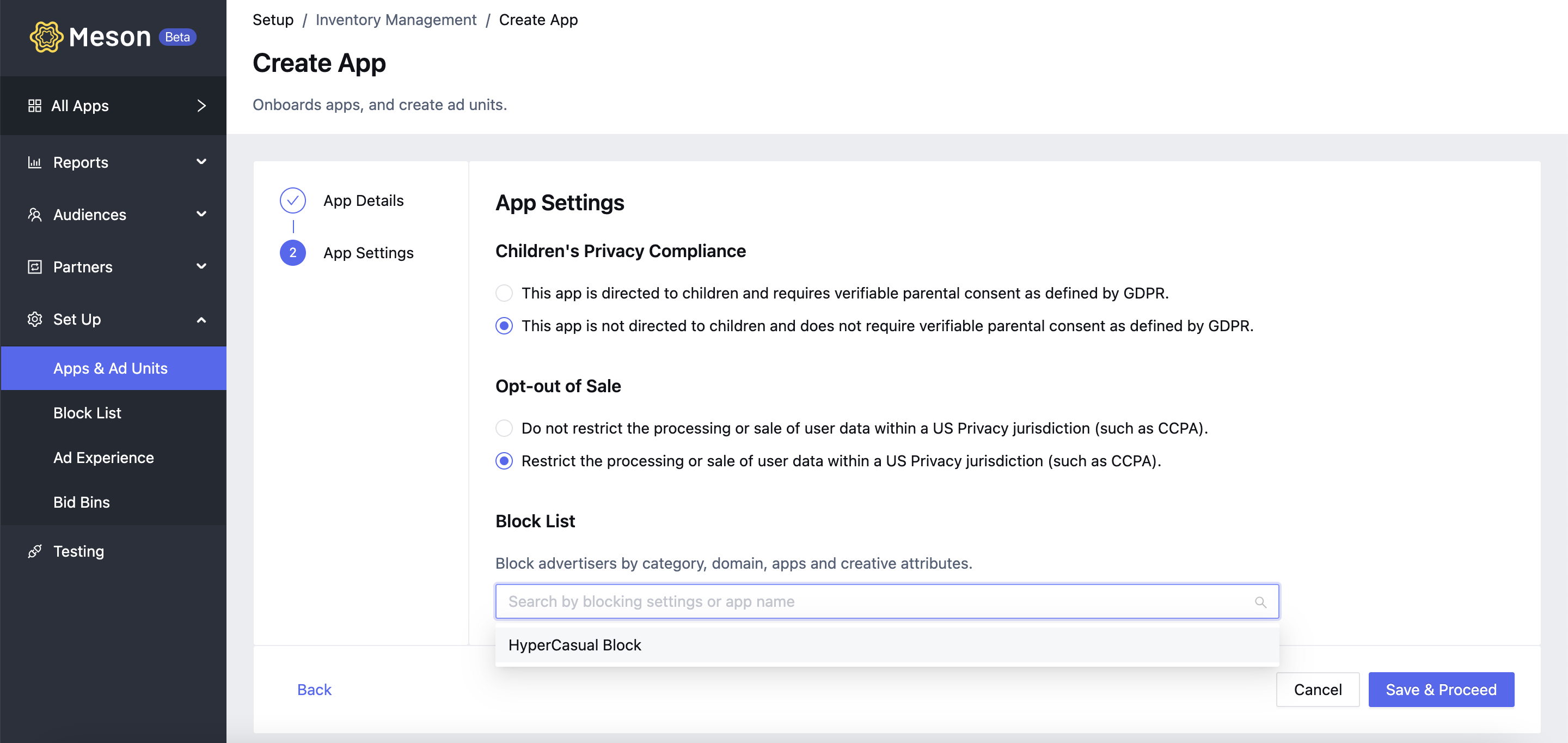
Task: Click the Onboards apps subtitle text
Action: pyautogui.click(x=379, y=105)
